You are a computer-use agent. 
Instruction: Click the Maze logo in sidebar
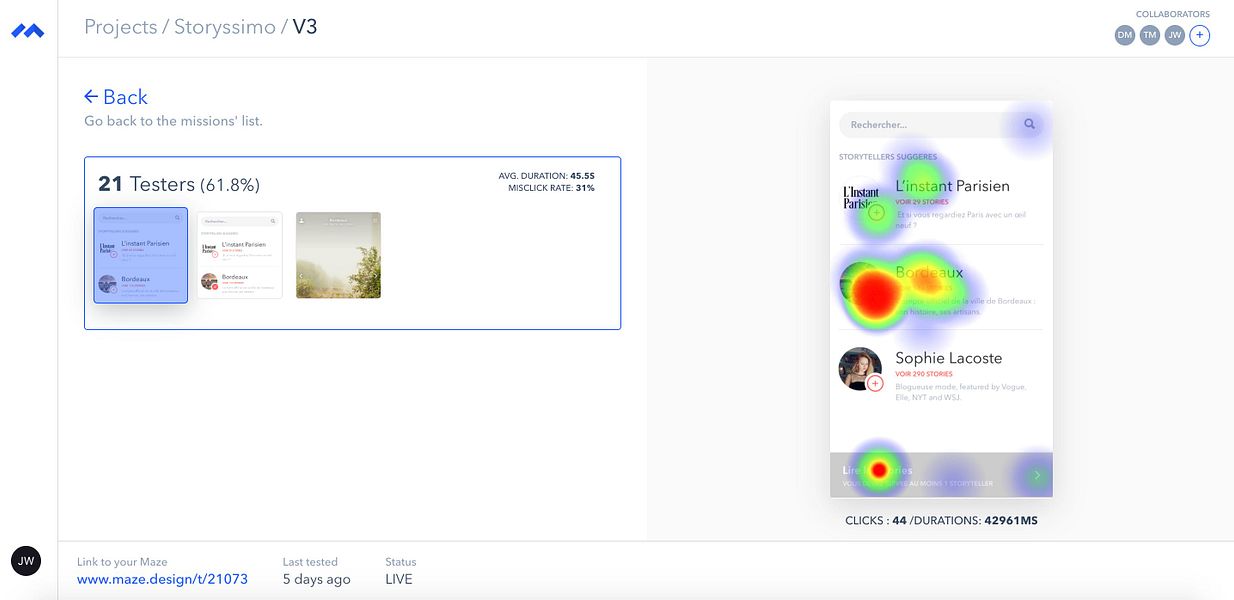(28, 32)
